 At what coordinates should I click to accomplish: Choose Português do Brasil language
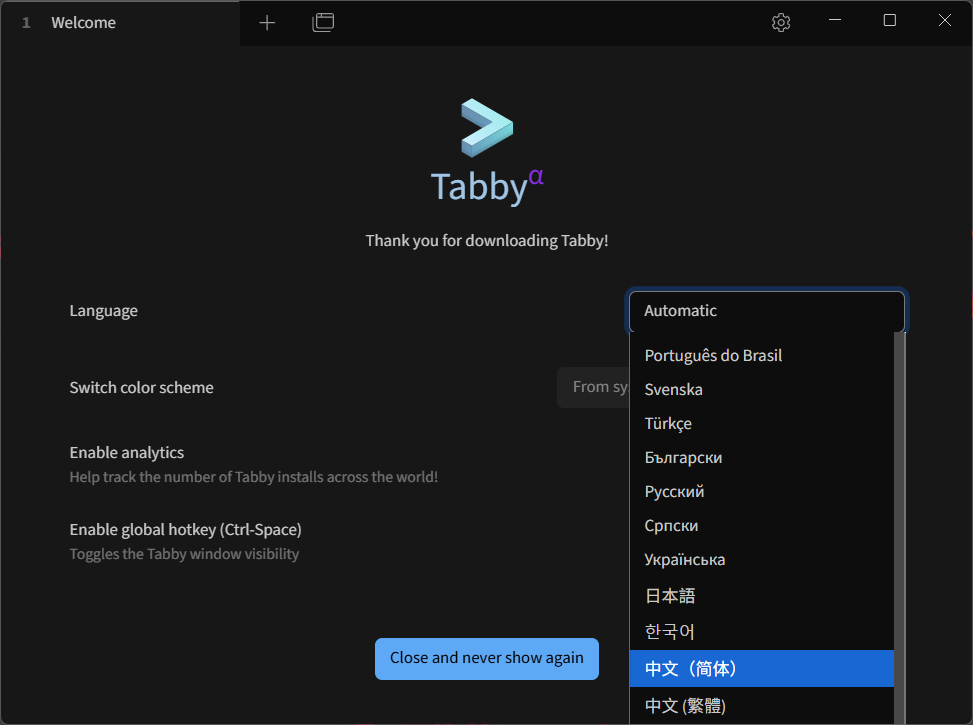(761, 356)
